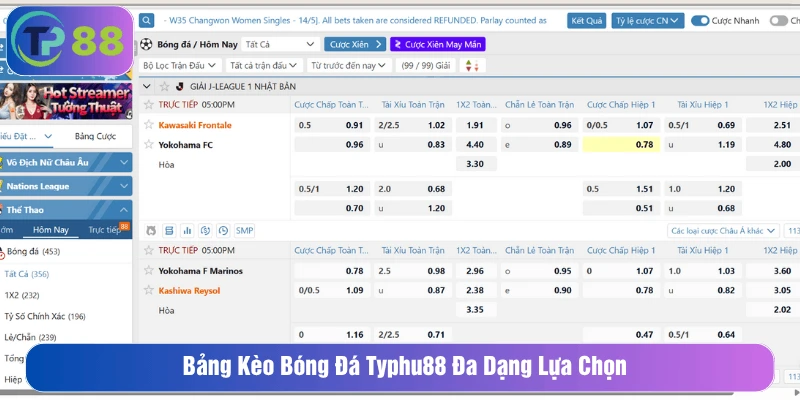800x400 pixels.
Task: Click Kawasaki Frontale handicap odds 0.91
Action: click(x=333, y=125)
